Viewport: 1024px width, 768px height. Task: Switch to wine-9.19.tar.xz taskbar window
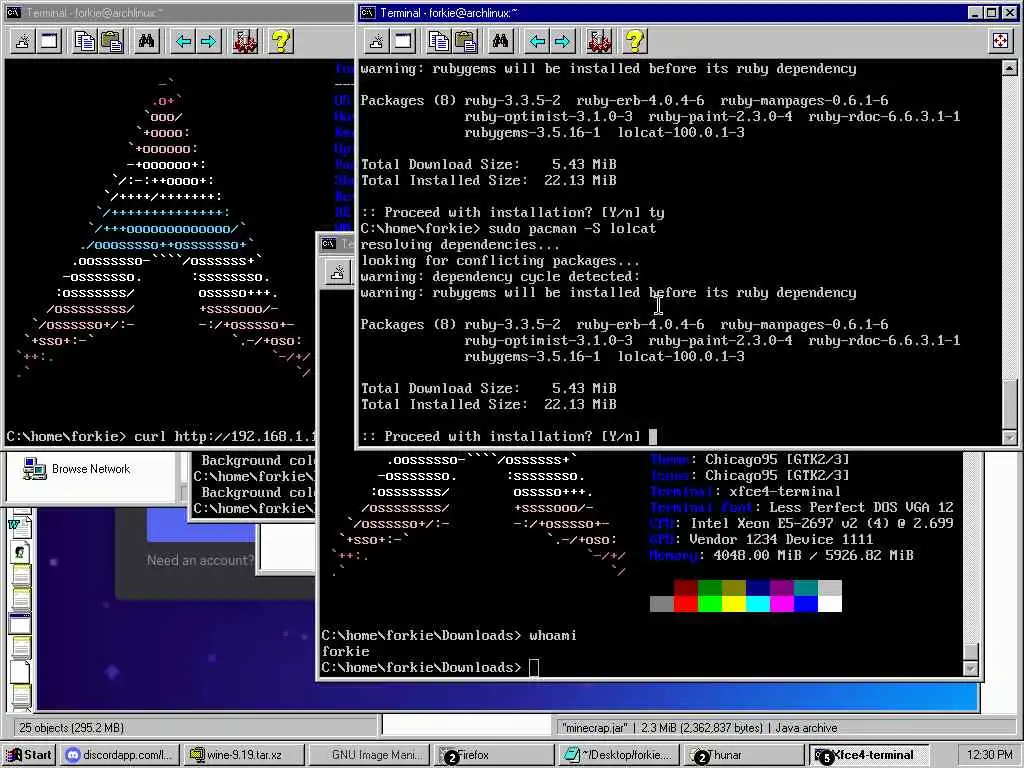(243, 755)
